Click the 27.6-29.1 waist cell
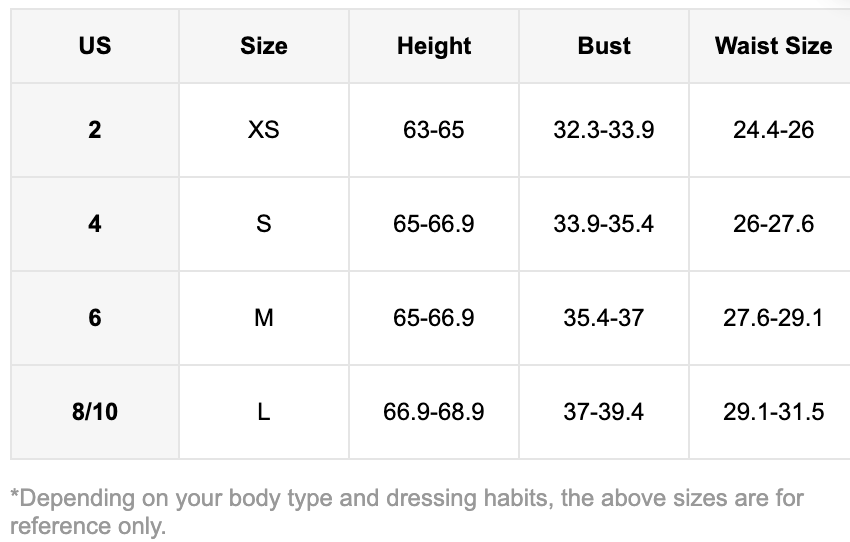 (773, 318)
